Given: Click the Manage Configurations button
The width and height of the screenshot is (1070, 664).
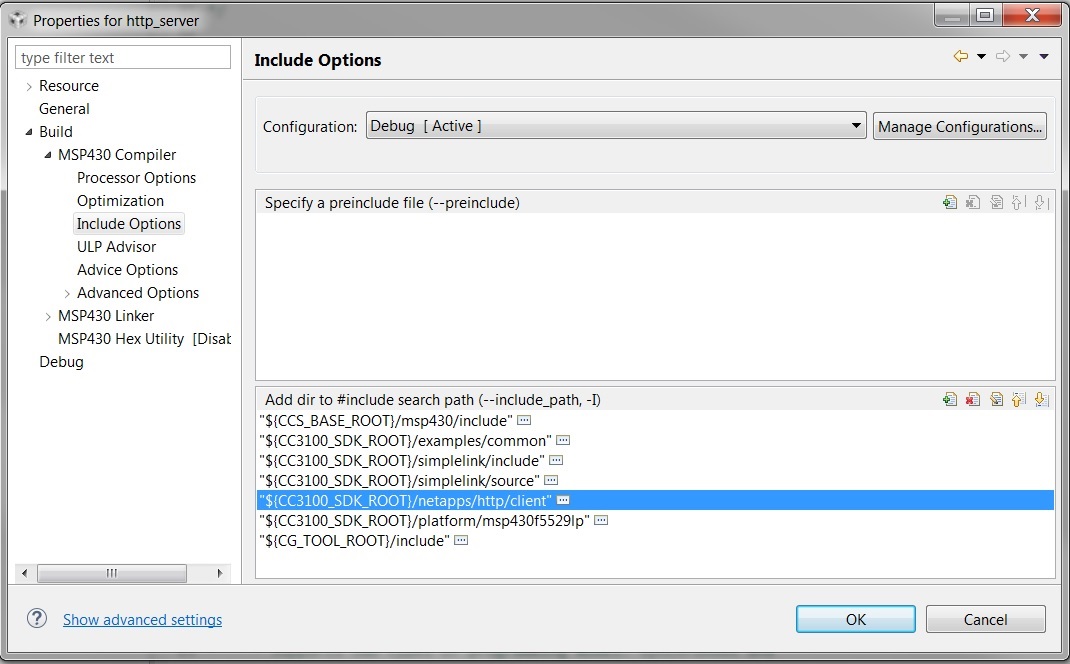Looking at the screenshot, I should [960, 126].
